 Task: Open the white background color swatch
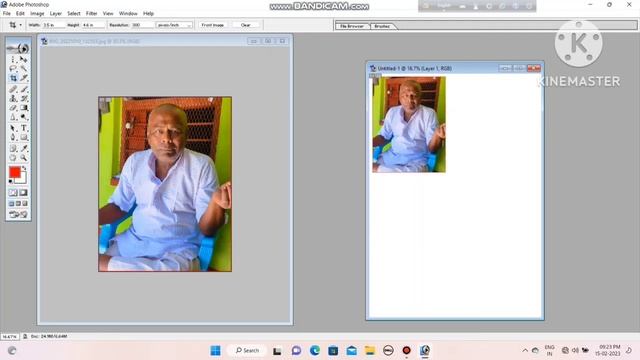point(22,179)
